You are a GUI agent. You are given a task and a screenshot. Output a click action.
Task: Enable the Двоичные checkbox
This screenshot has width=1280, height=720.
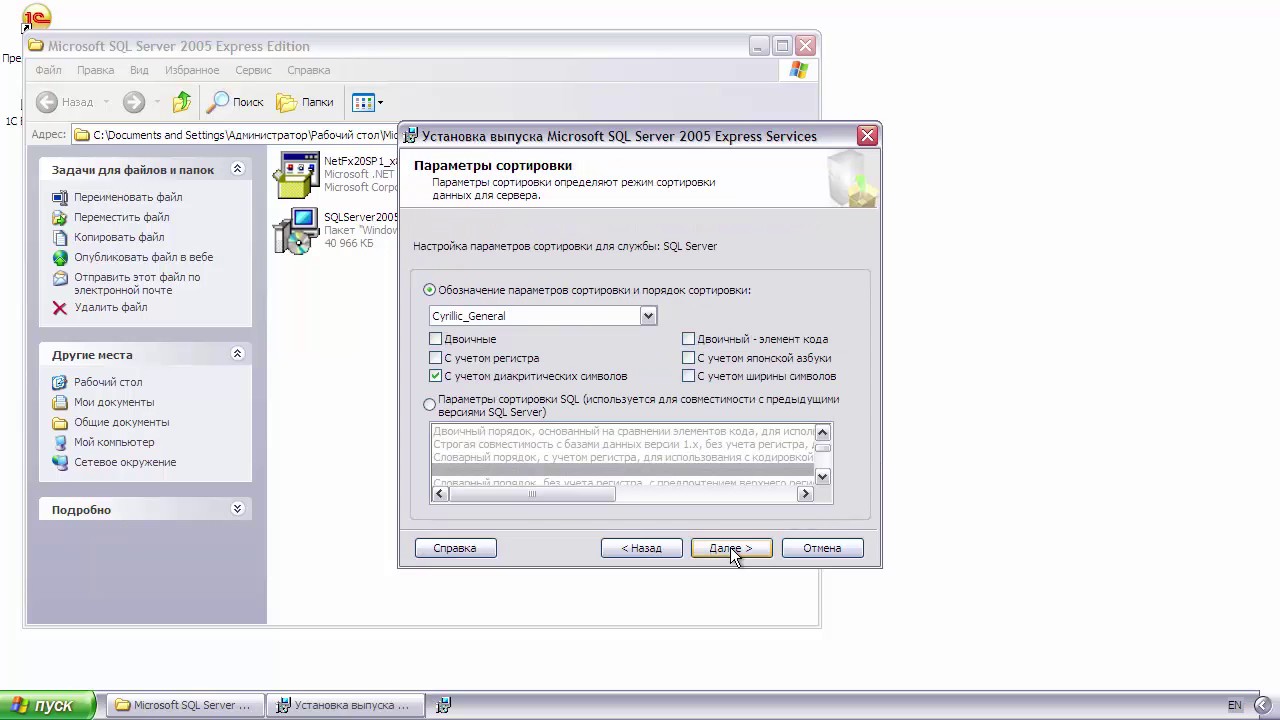[435, 339]
